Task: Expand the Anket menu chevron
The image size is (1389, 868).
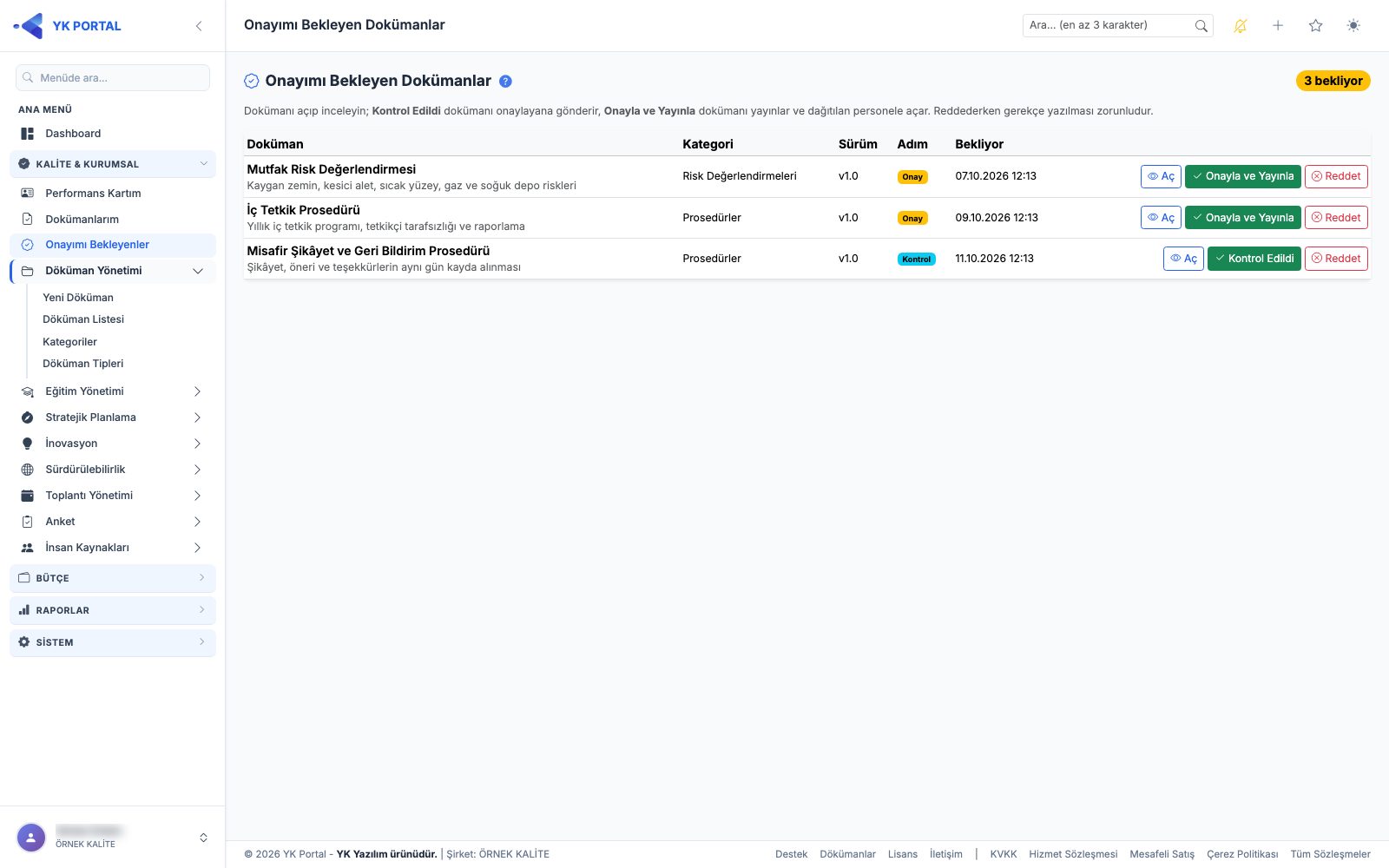Action: coord(197,522)
